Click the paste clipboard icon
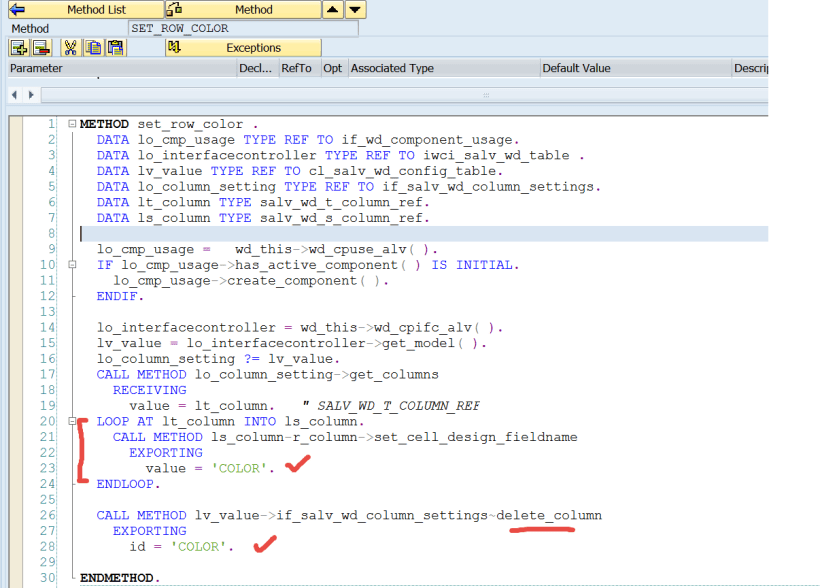 coord(116,48)
